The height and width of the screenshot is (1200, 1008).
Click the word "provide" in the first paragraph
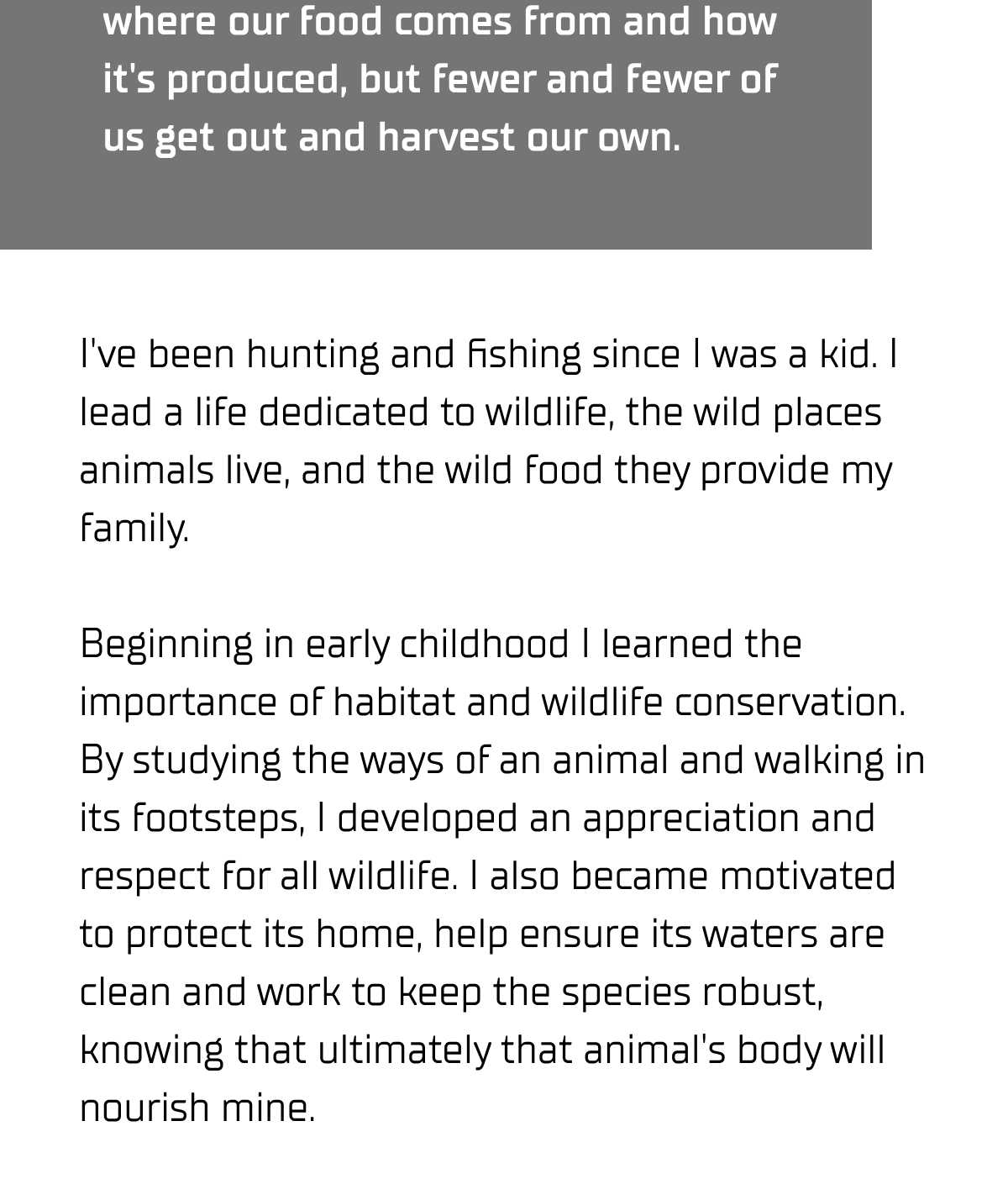pyautogui.click(x=764, y=470)
